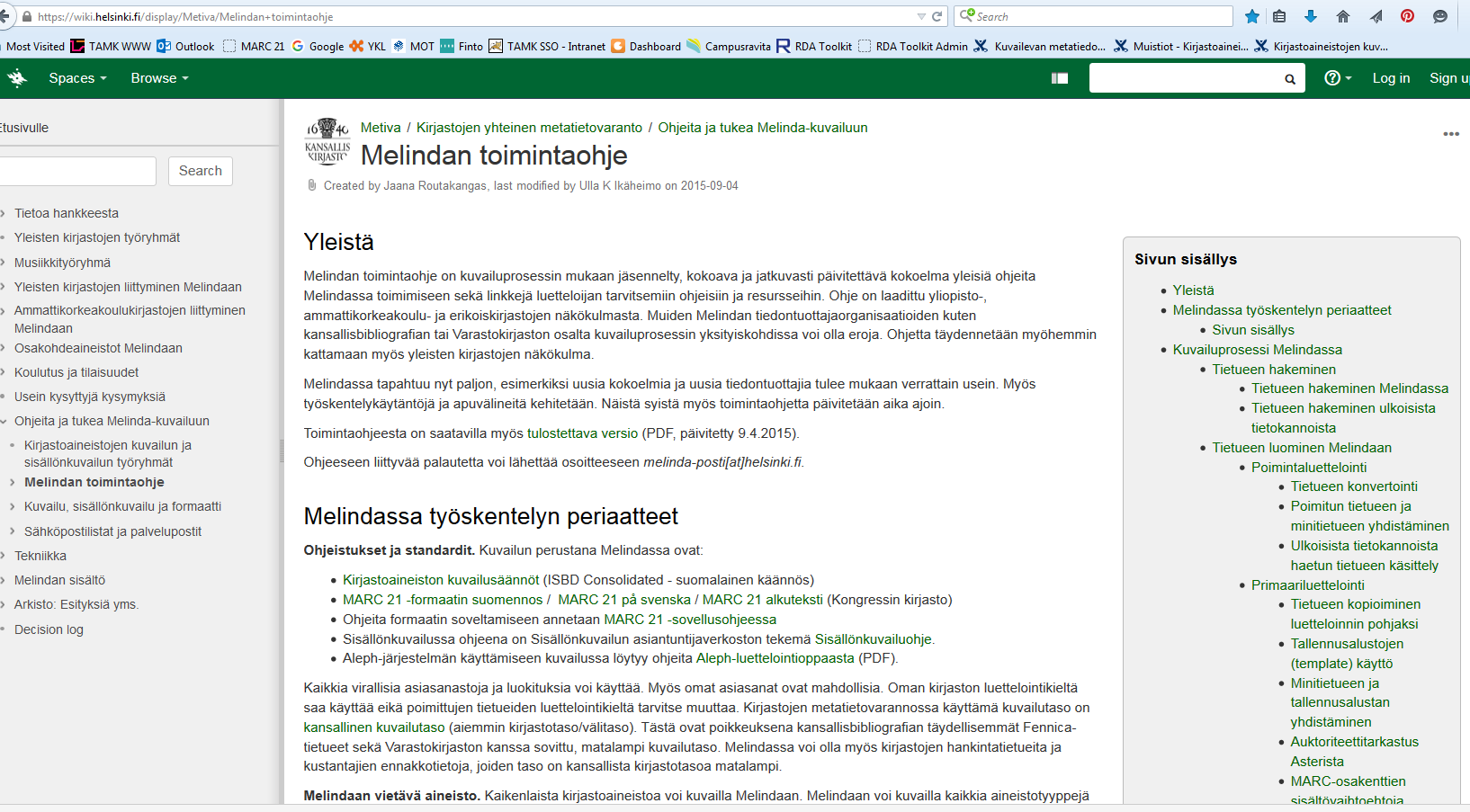Open the kansallinen kuvailutaso link
This screenshot has height=812, width=1470.
tap(374, 727)
